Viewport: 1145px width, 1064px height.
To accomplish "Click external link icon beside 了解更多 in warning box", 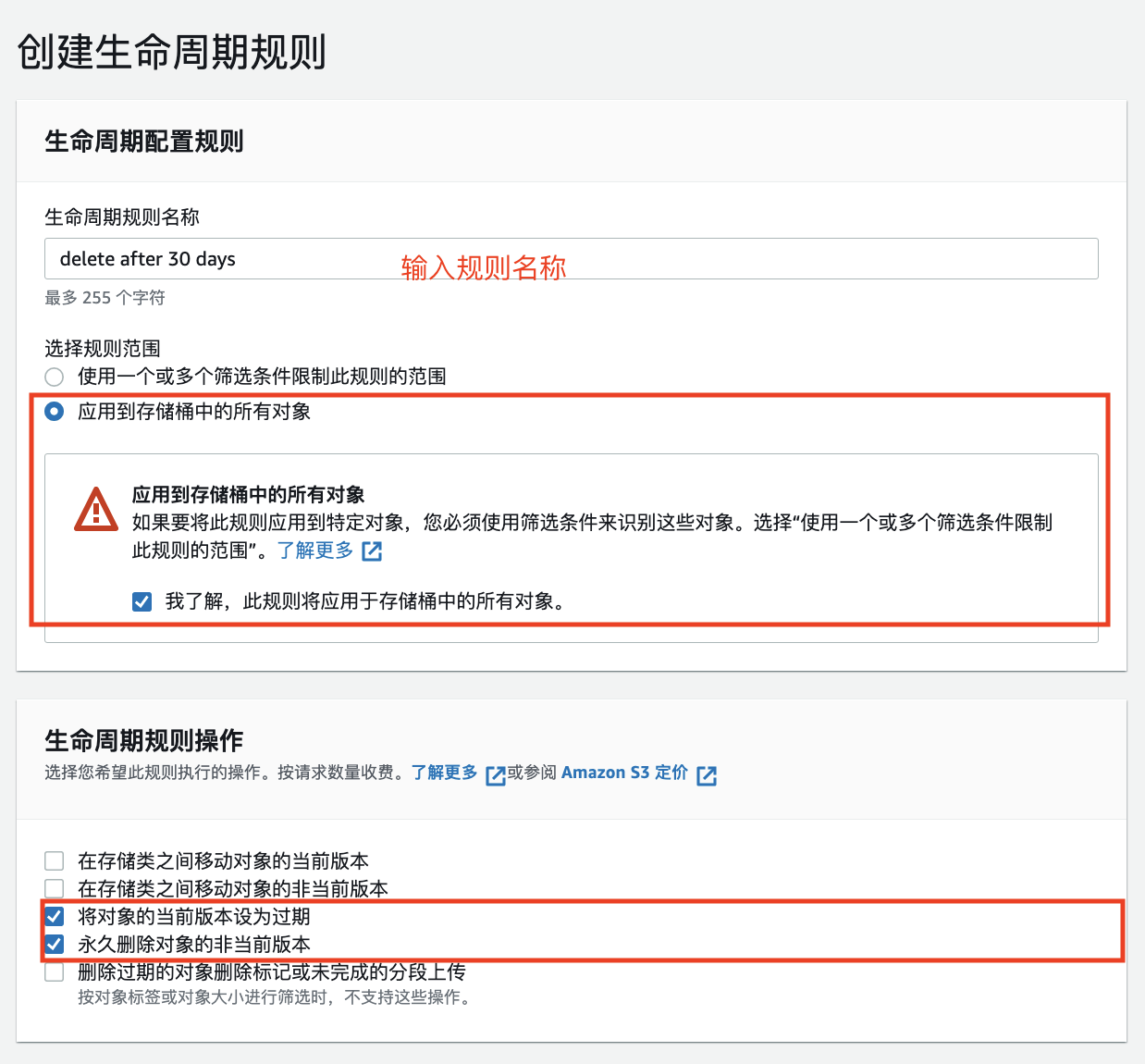I will [x=371, y=551].
